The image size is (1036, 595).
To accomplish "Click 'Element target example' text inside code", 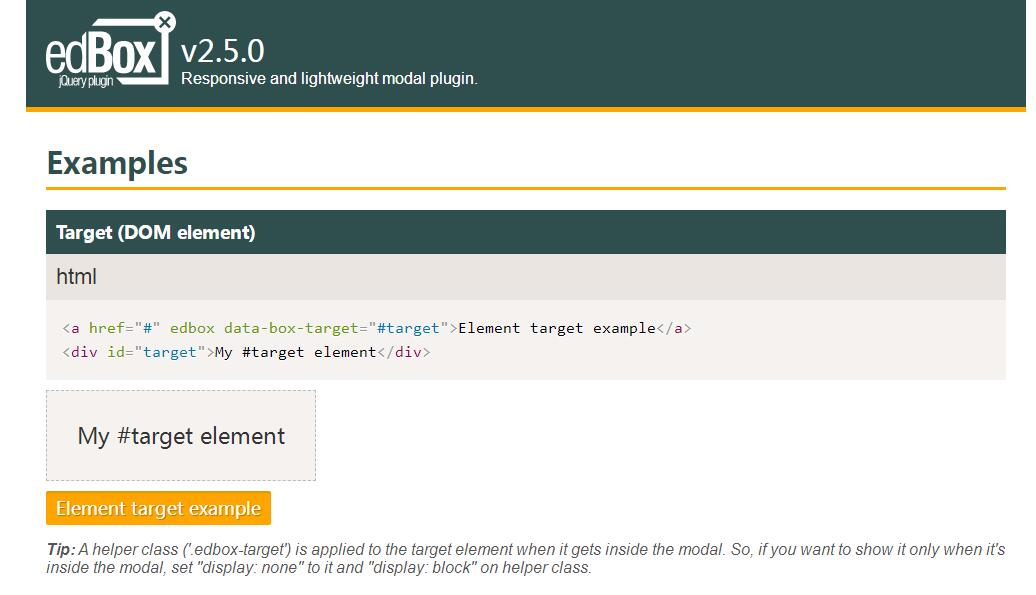I will (x=556, y=328).
